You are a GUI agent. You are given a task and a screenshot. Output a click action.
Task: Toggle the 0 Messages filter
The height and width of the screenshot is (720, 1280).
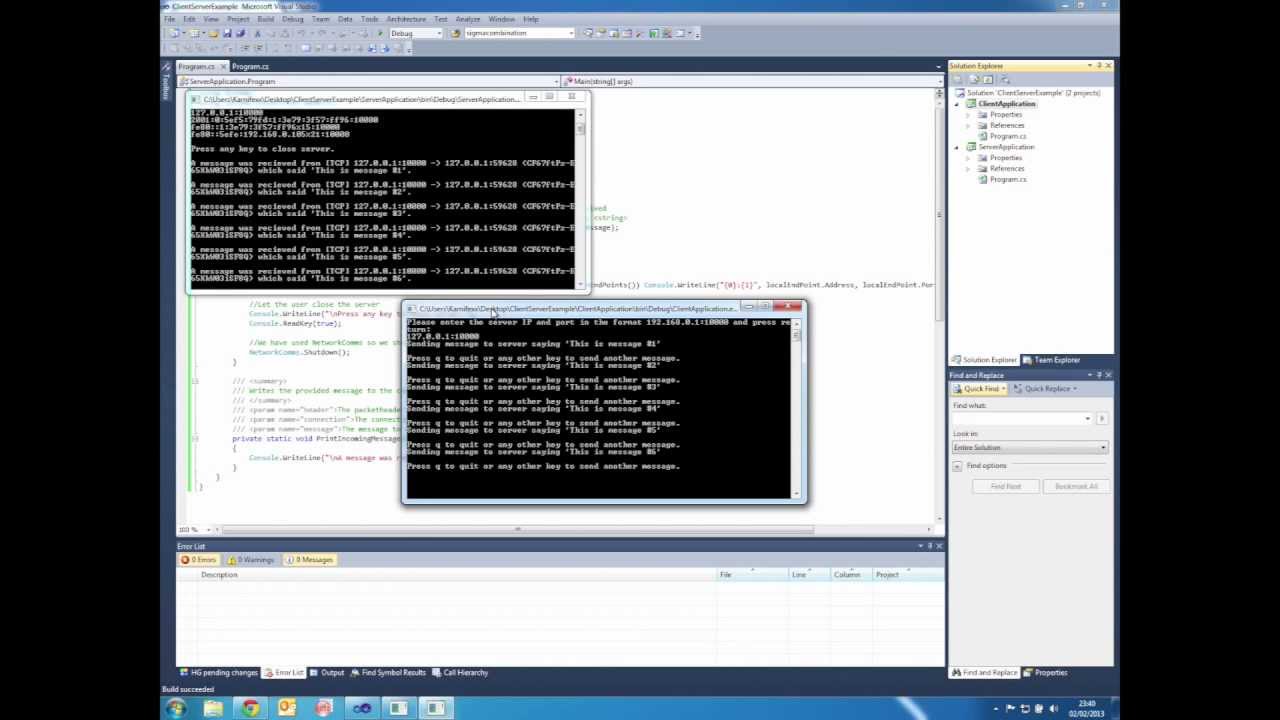click(x=311, y=560)
